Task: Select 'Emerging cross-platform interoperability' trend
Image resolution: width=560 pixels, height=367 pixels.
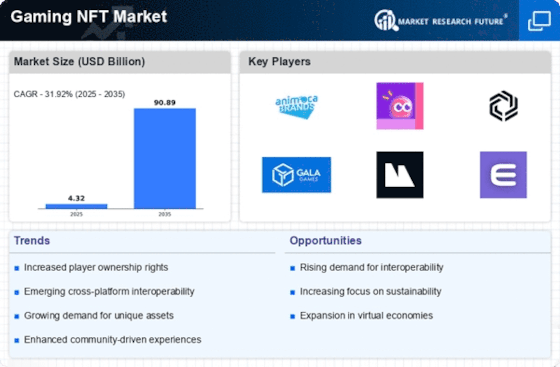Action: [109, 292]
